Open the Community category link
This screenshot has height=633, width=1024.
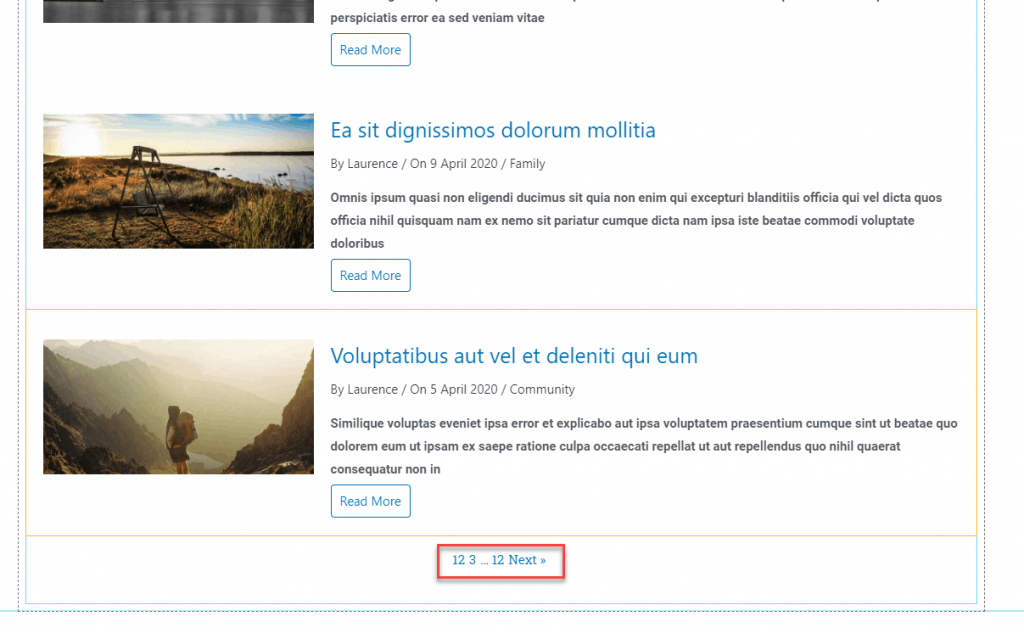(542, 390)
